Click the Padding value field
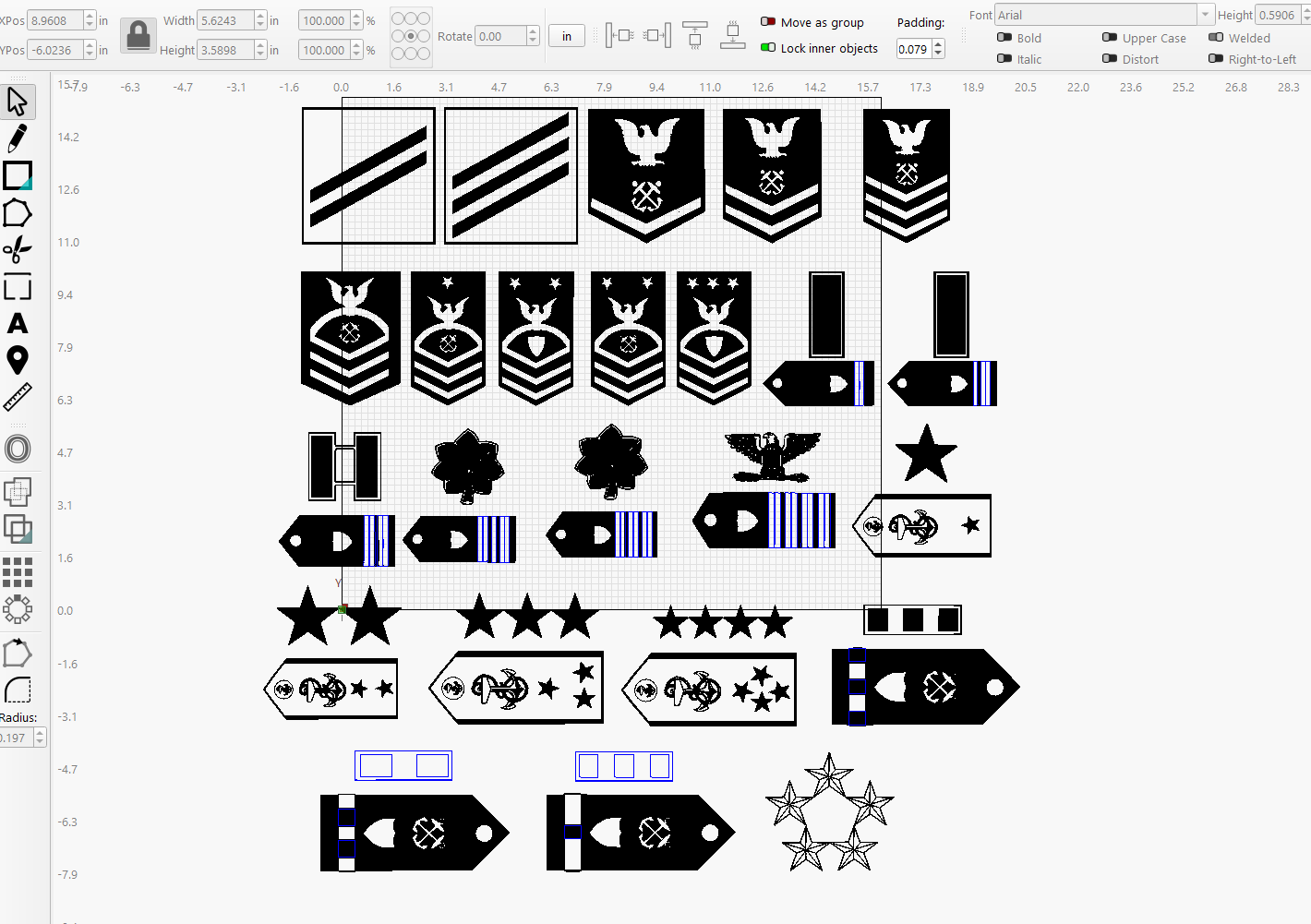This screenshot has height=924, width=1311. click(x=914, y=49)
